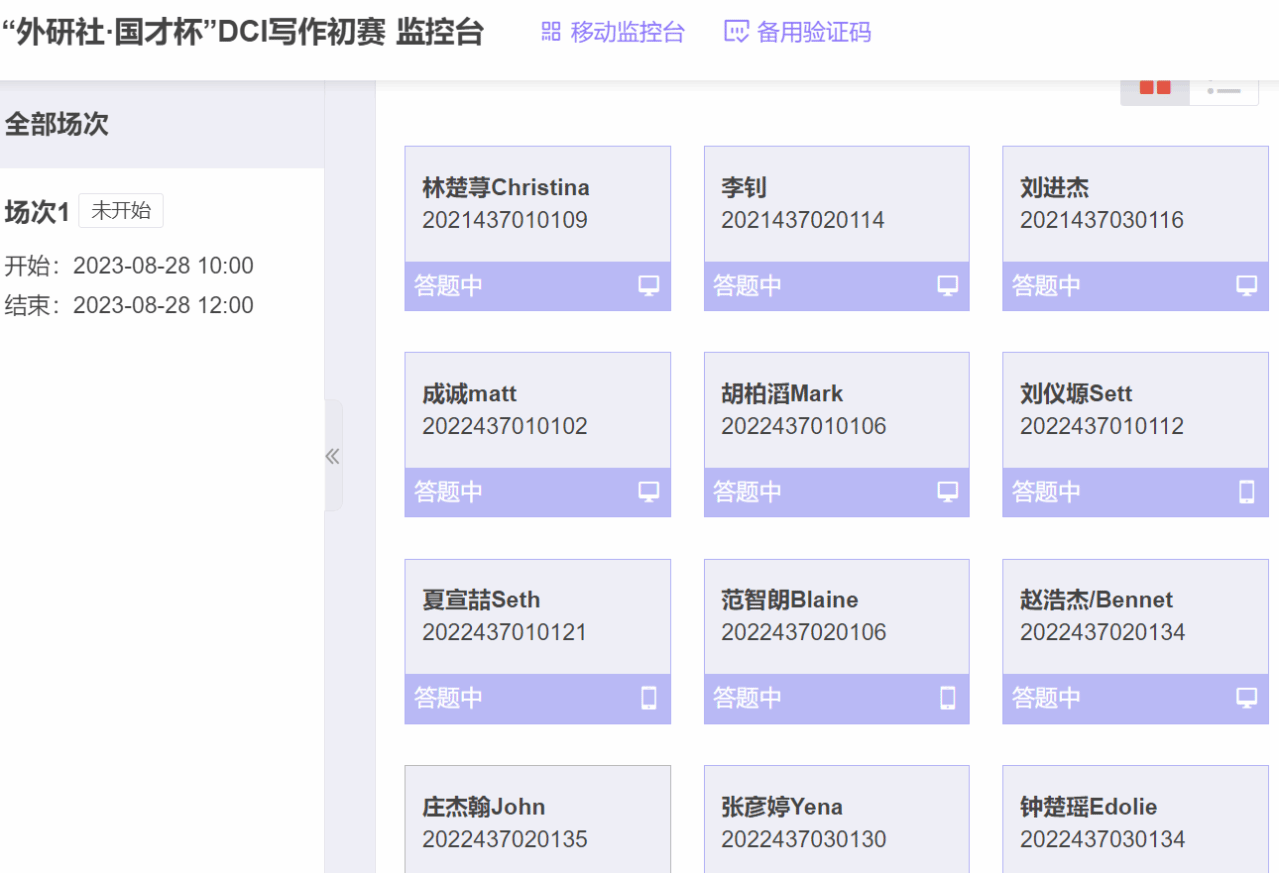The width and height of the screenshot is (1280, 874).
Task: Click the 未开始 status badge
Action: (x=121, y=211)
